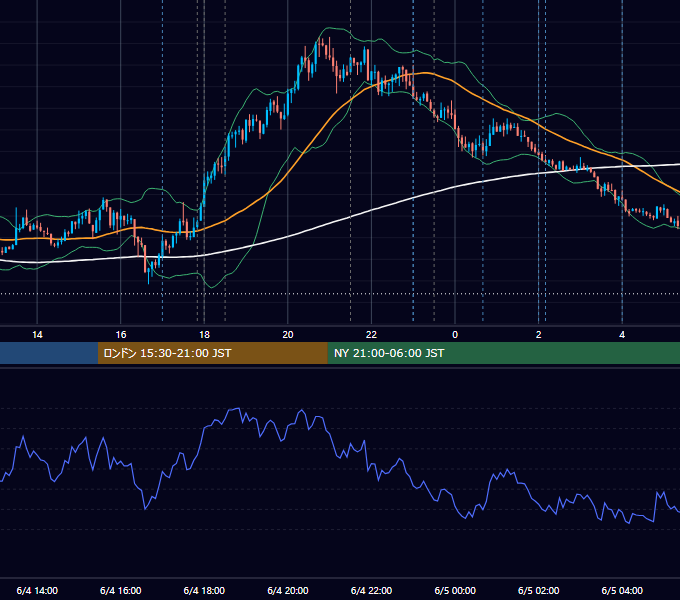The height and width of the screenshot is (600, 680).
Task: Click the 2 hour axis label
Action: (x=539, y=335)
